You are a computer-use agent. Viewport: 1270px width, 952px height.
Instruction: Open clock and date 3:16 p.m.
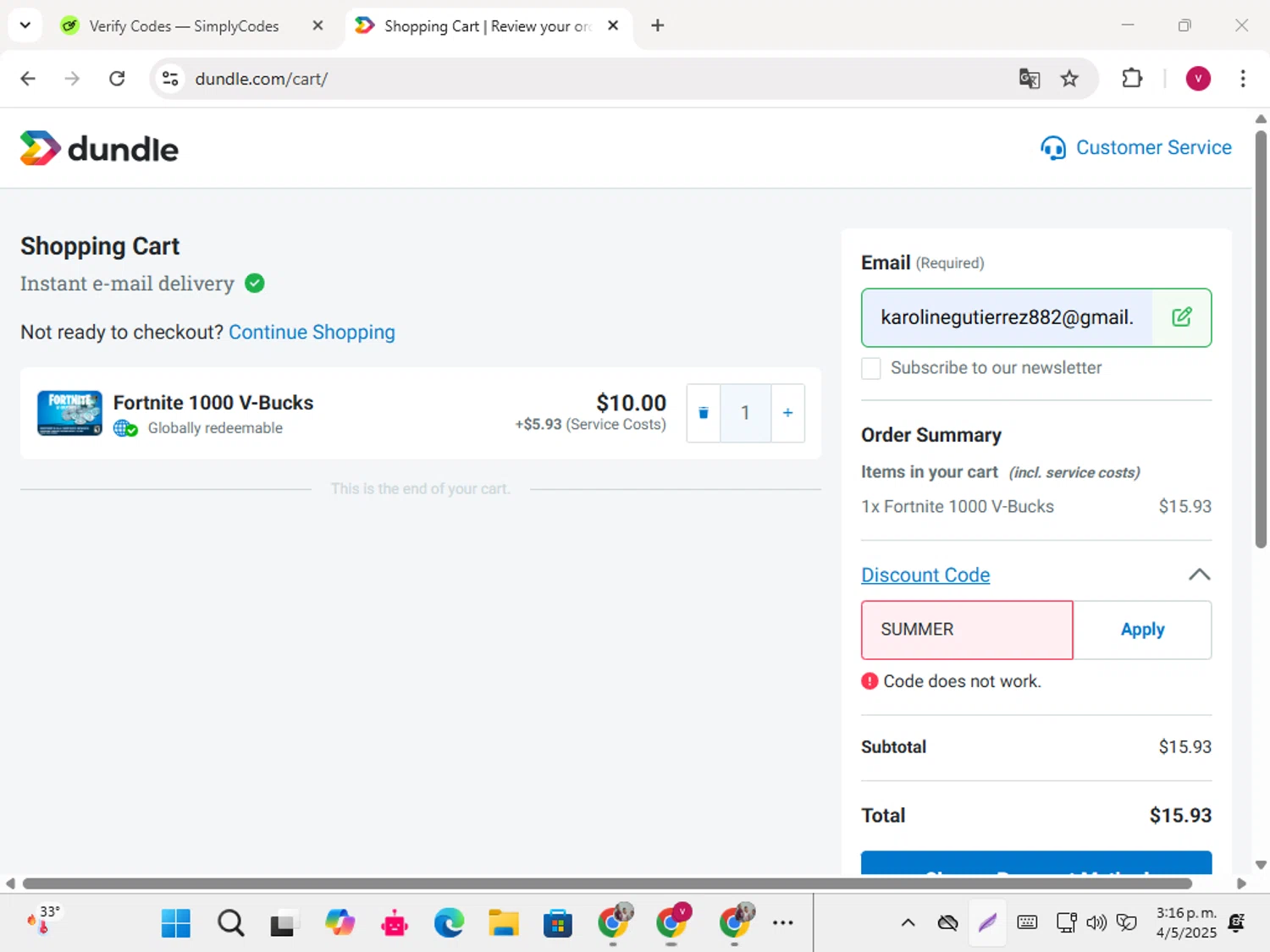1186,922
